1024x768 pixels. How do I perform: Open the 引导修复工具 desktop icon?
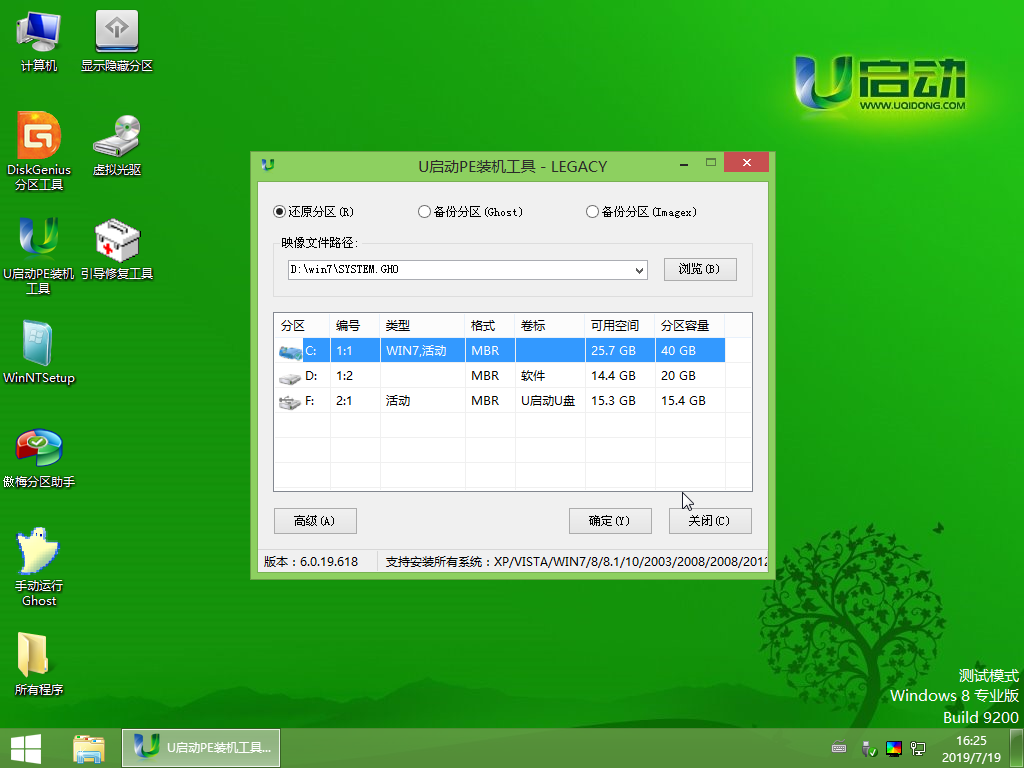[117, 249]
